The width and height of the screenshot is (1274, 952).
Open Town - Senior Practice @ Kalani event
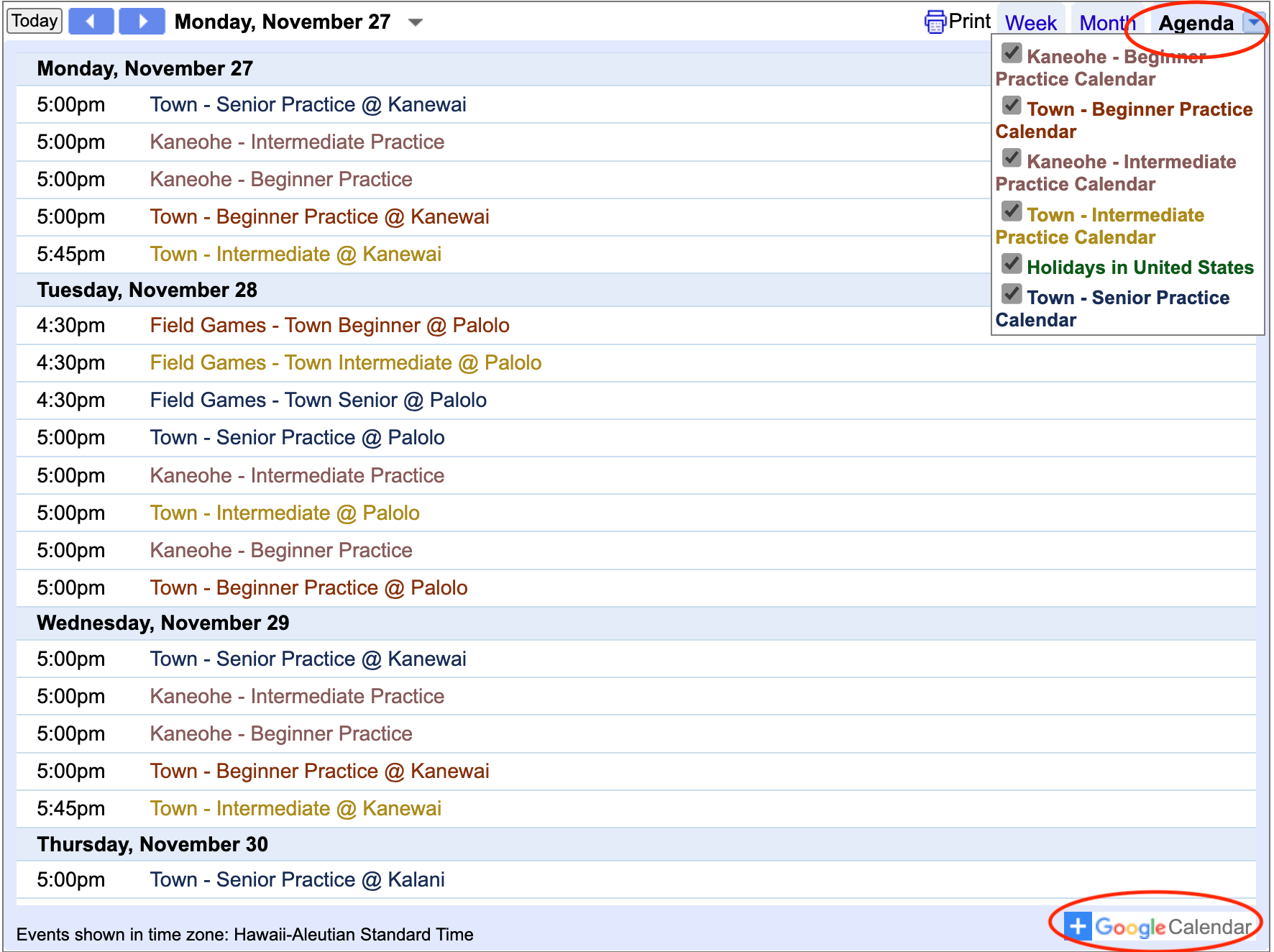click(x=297, y=879)
